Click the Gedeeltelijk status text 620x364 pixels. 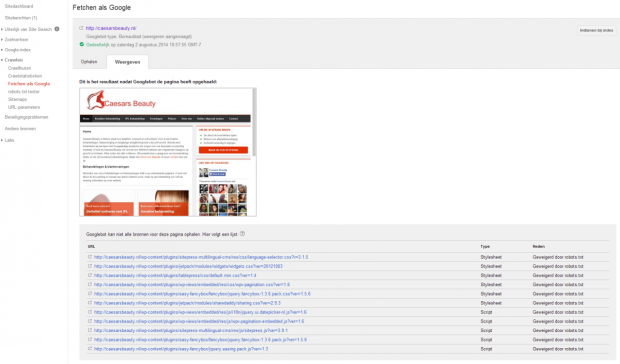click(x=97, y=45)
